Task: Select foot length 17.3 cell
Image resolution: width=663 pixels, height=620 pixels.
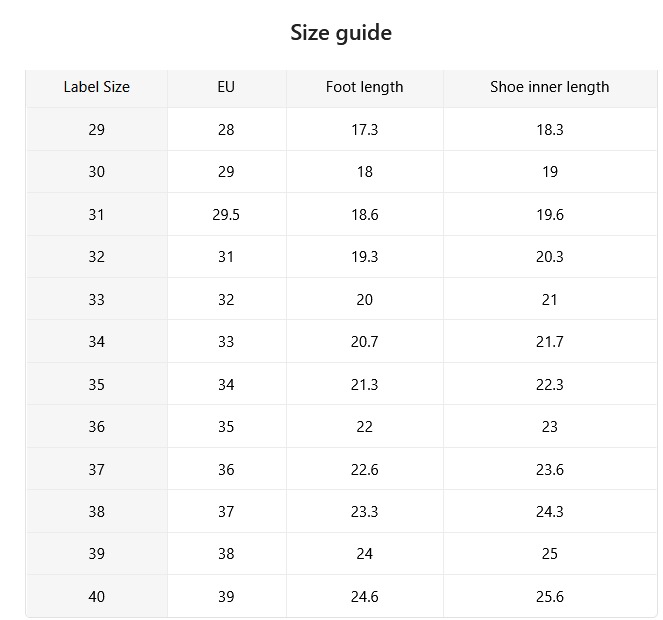Action: (x=364, y=129)
